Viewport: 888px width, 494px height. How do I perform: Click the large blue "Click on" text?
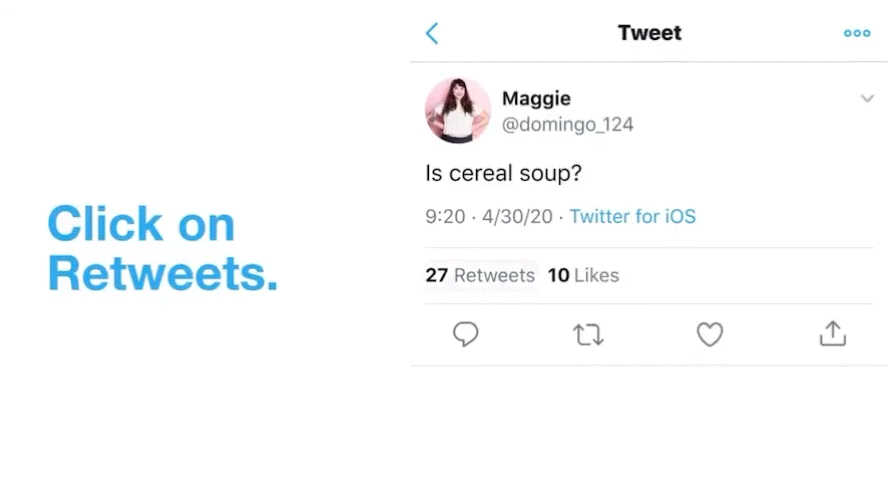[x=141, y=224]
